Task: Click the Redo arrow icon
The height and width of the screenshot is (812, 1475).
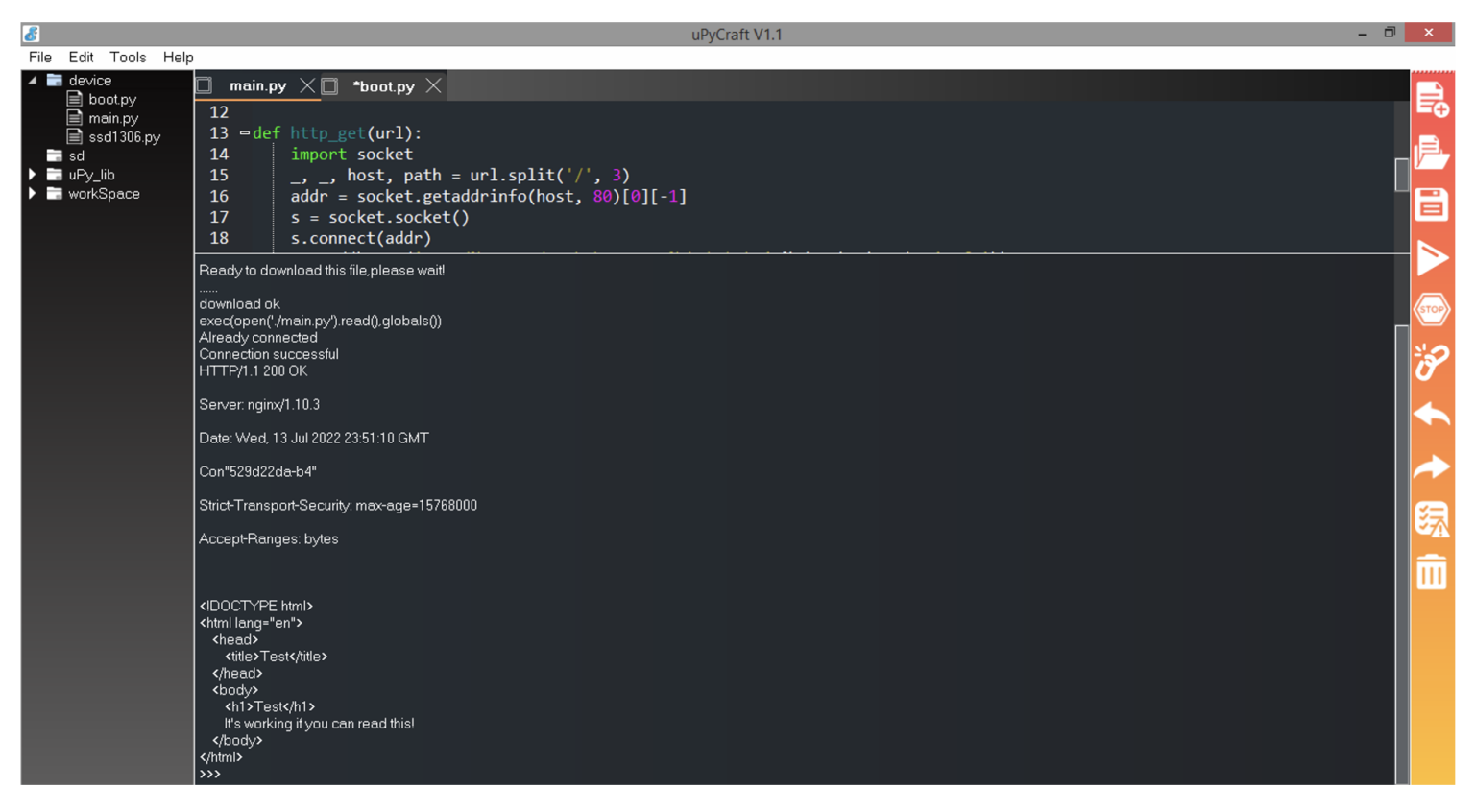Action: [x=1431, y=467]
